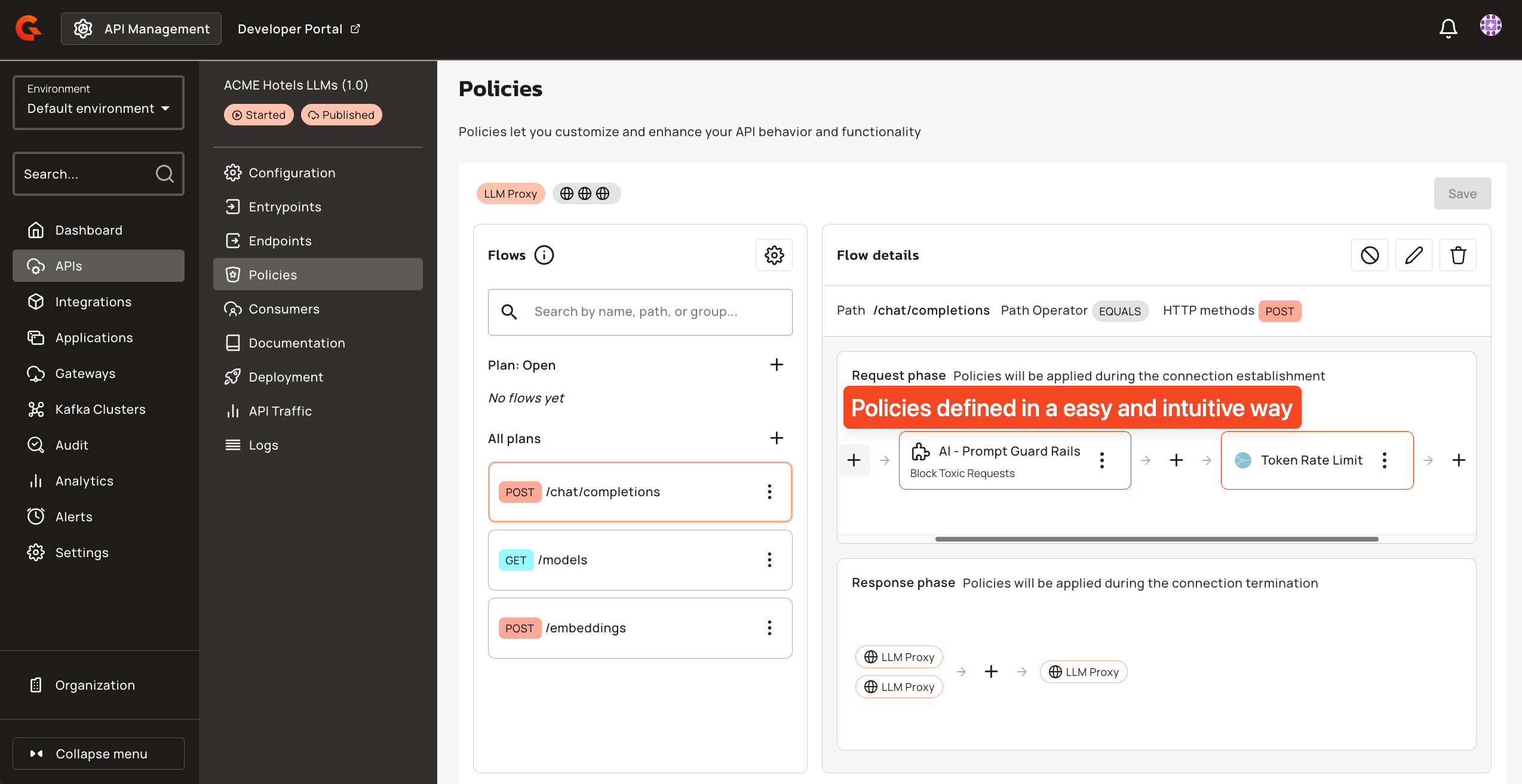The image size is (1522, 784).
Task: Open the Default environment dropdown
Action: [x=98, y=108]
